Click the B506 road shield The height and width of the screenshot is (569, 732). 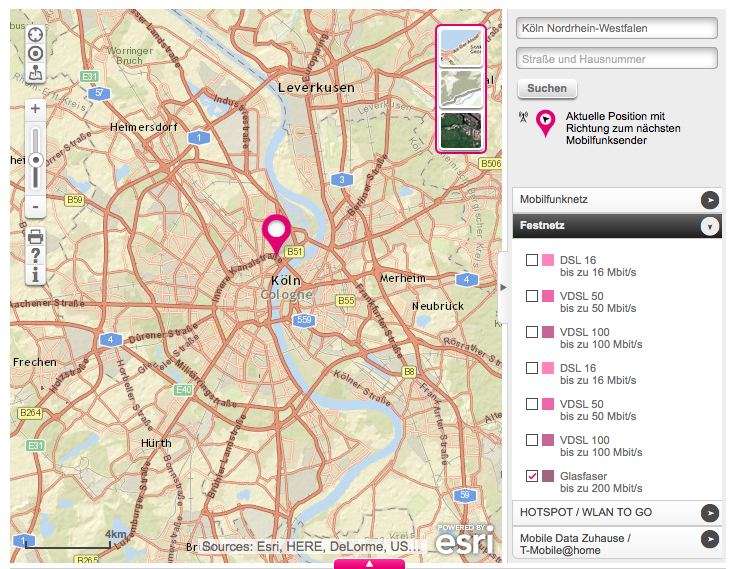pyautogui.click(x=491, y=164)
